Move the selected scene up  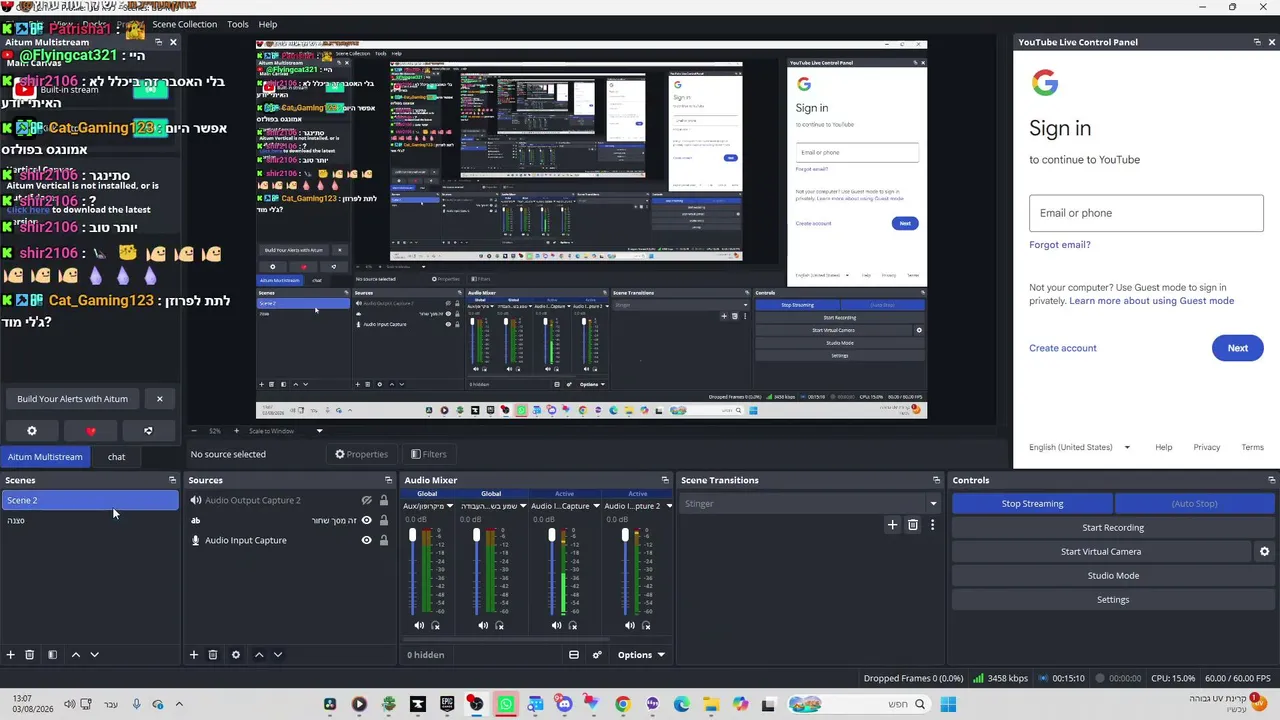75,655
